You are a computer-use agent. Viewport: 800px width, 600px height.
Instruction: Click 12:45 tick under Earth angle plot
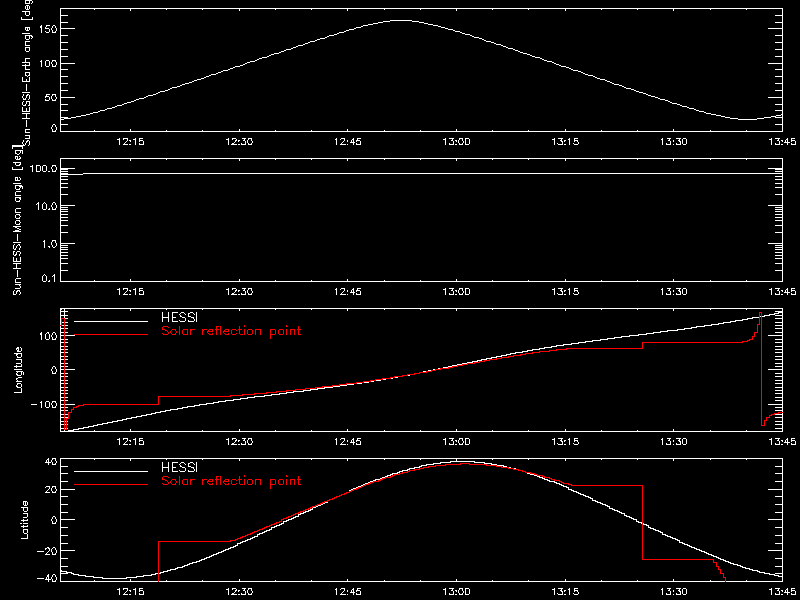pos(347,142)
